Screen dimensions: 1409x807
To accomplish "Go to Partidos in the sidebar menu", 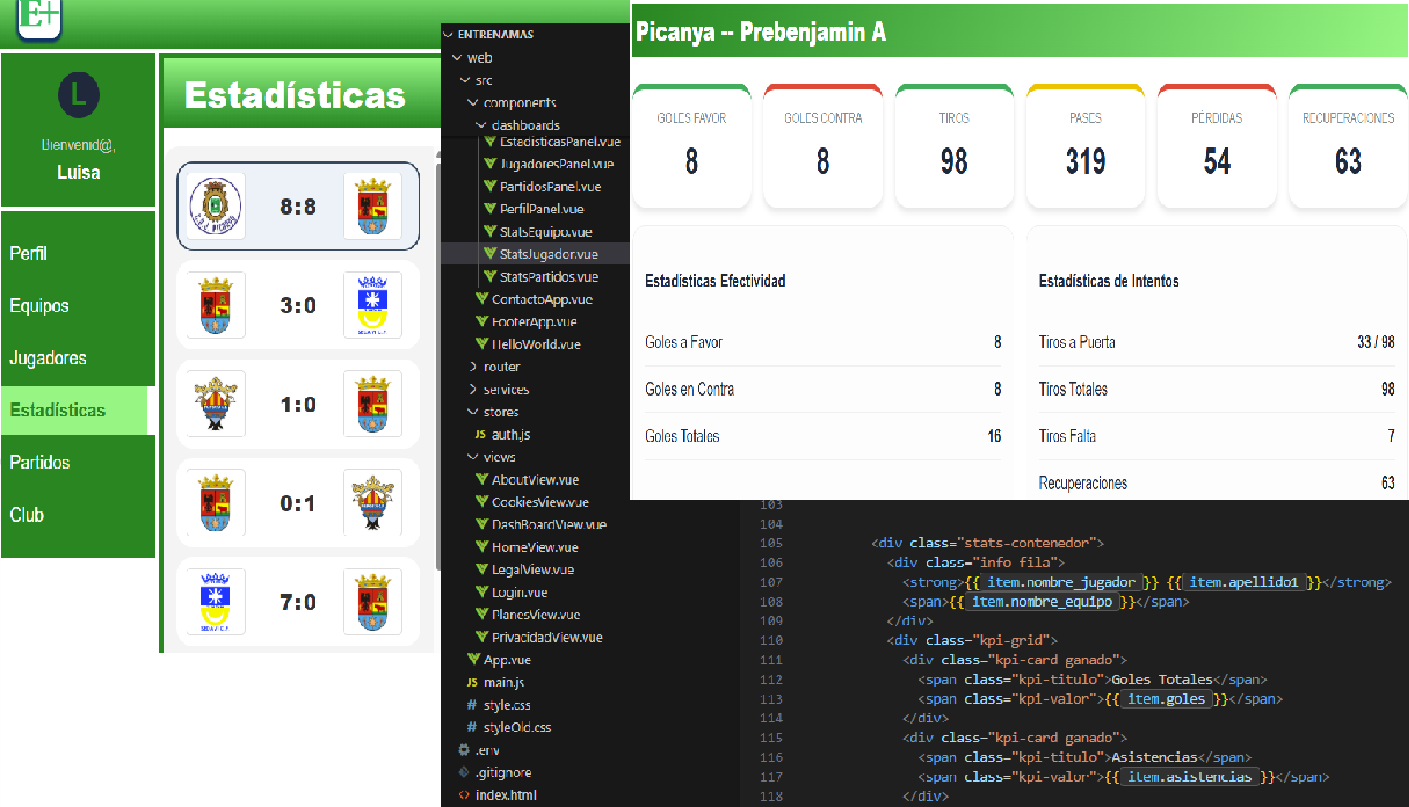I will click(40, 463).
